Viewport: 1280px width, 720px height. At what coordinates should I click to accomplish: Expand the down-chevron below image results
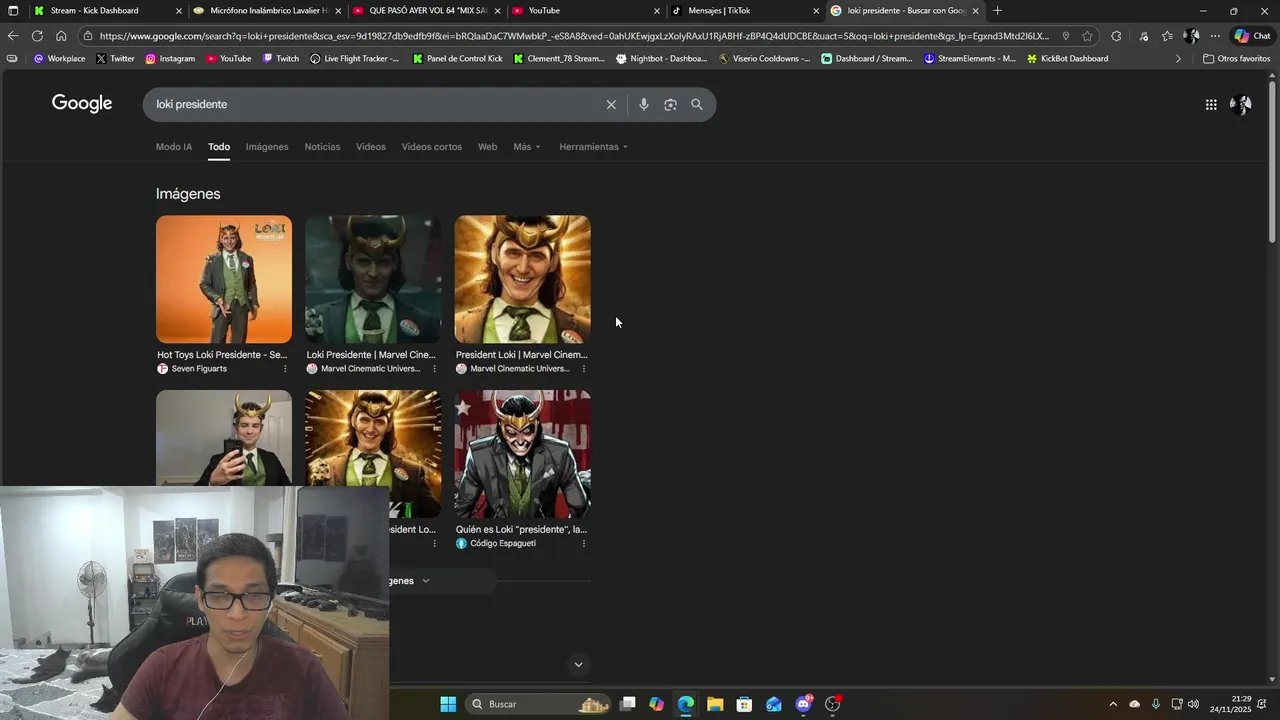(x=578, y=665)
